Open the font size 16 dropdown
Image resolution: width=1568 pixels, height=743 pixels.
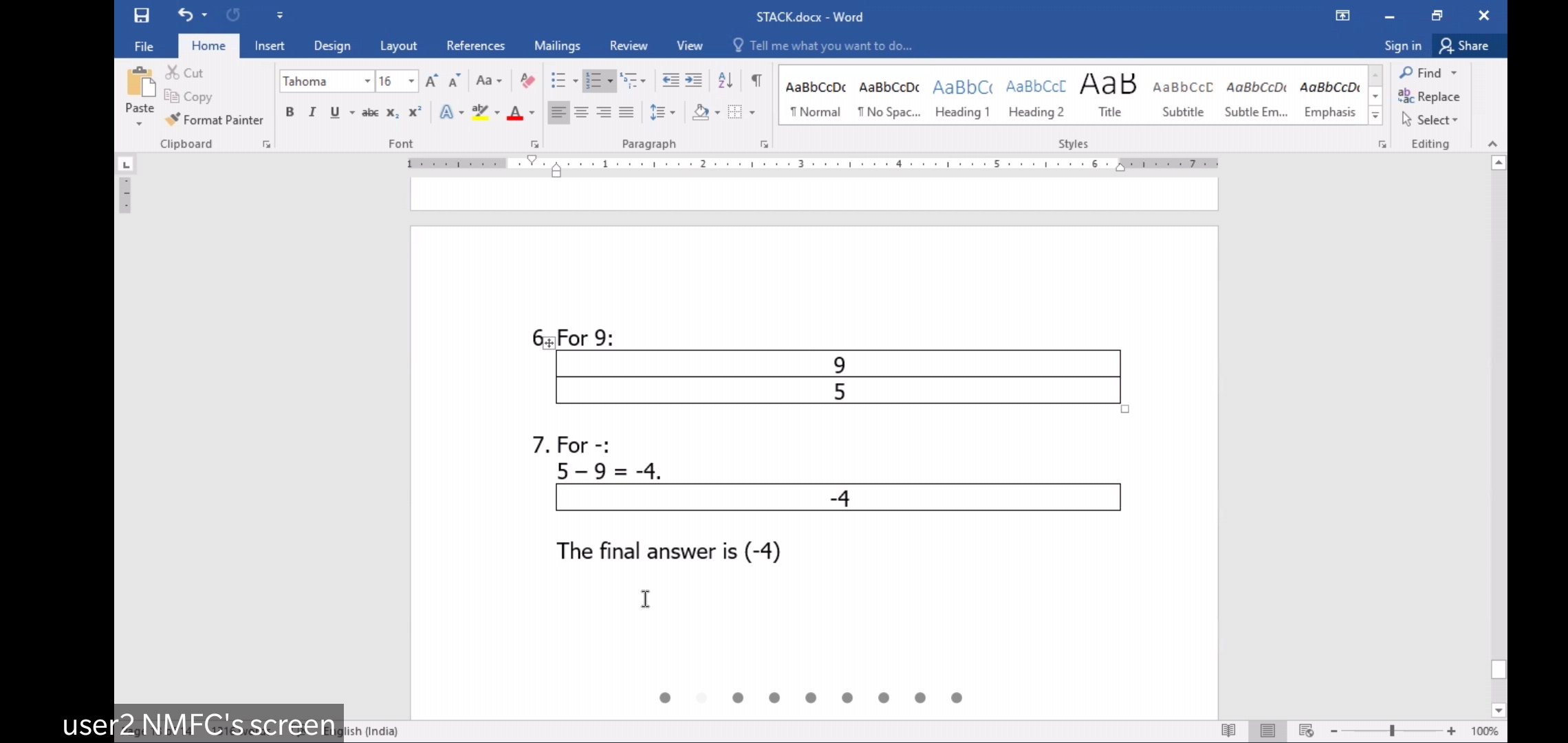point(411,81)
